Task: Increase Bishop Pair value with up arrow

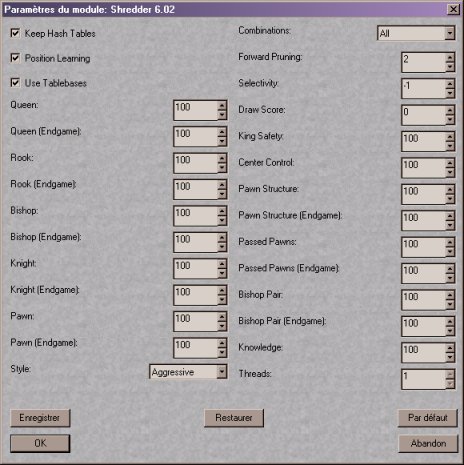Action: point(450,295)
